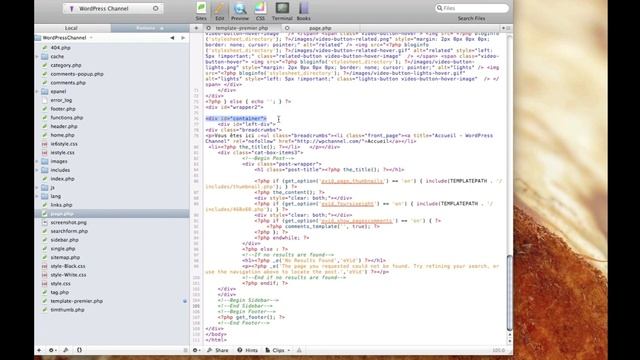Switch to the Remote files tab
This screenshot has width=640, height=360.
click(x=150, y=28)
